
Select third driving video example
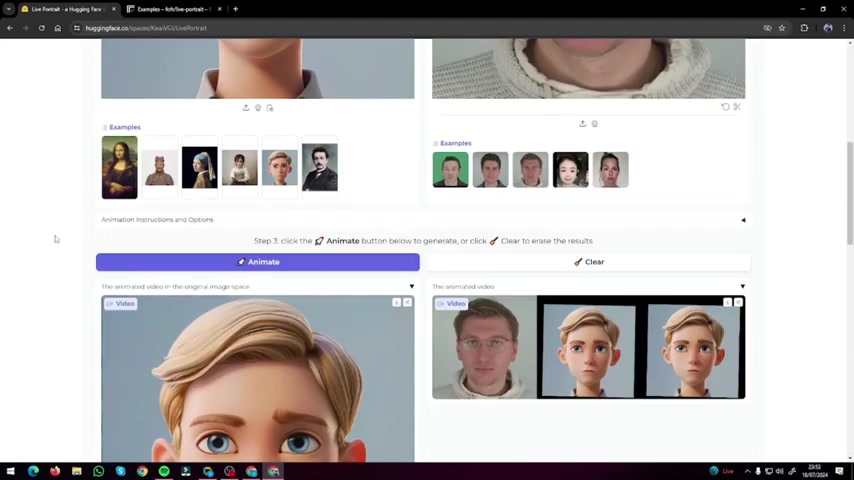[530, 170]
